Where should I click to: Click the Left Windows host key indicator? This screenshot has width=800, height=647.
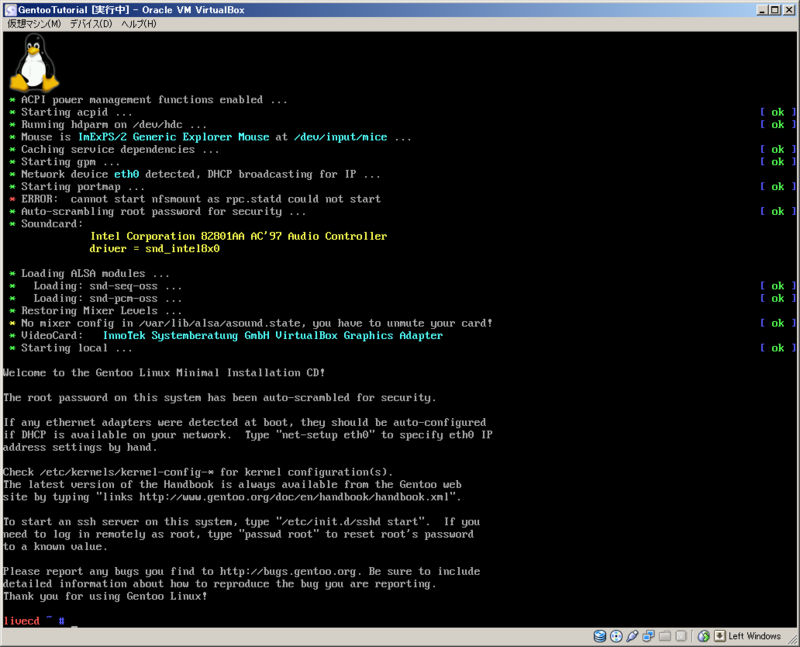tap(756, 636)
